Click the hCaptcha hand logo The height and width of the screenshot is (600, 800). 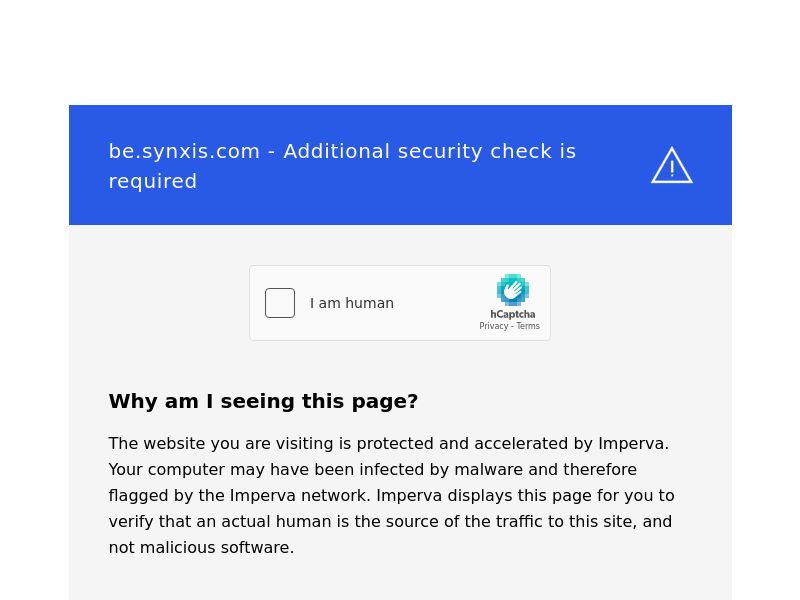pyautogui.click(x=513, y=290)
